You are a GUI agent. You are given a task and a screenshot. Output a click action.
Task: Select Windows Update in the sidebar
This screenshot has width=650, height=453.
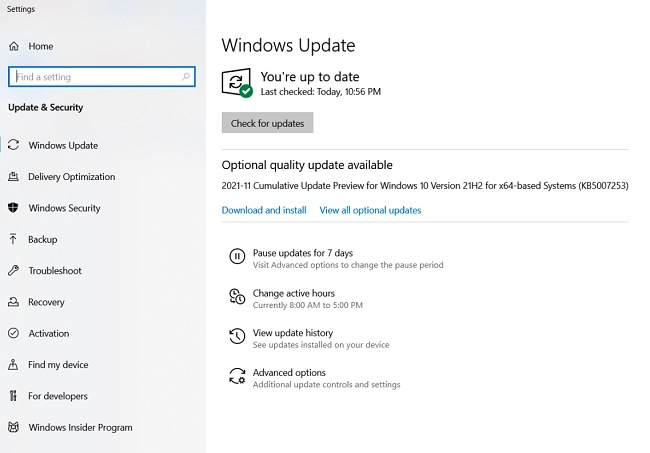click(63, 145)
